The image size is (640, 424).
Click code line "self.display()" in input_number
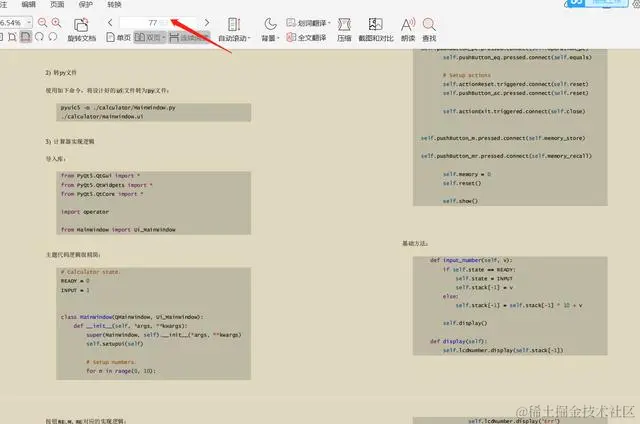(465, 323)
